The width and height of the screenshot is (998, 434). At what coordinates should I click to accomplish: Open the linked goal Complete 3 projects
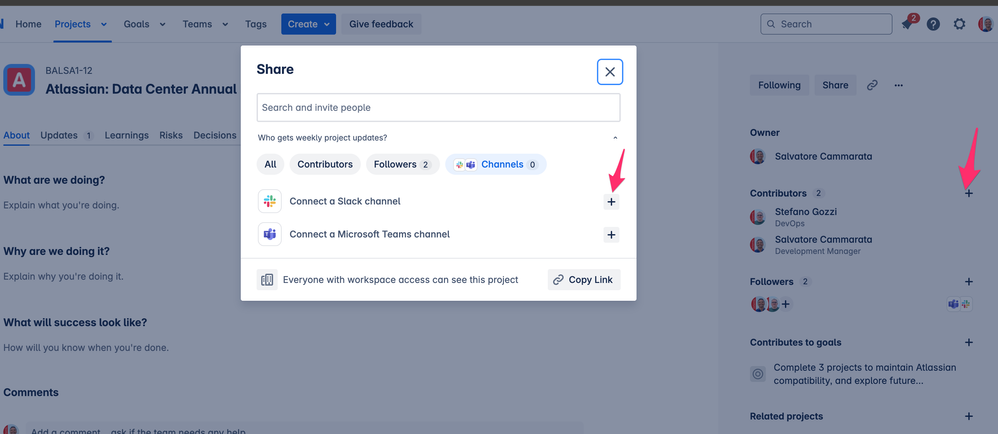[x=865, y=374]
